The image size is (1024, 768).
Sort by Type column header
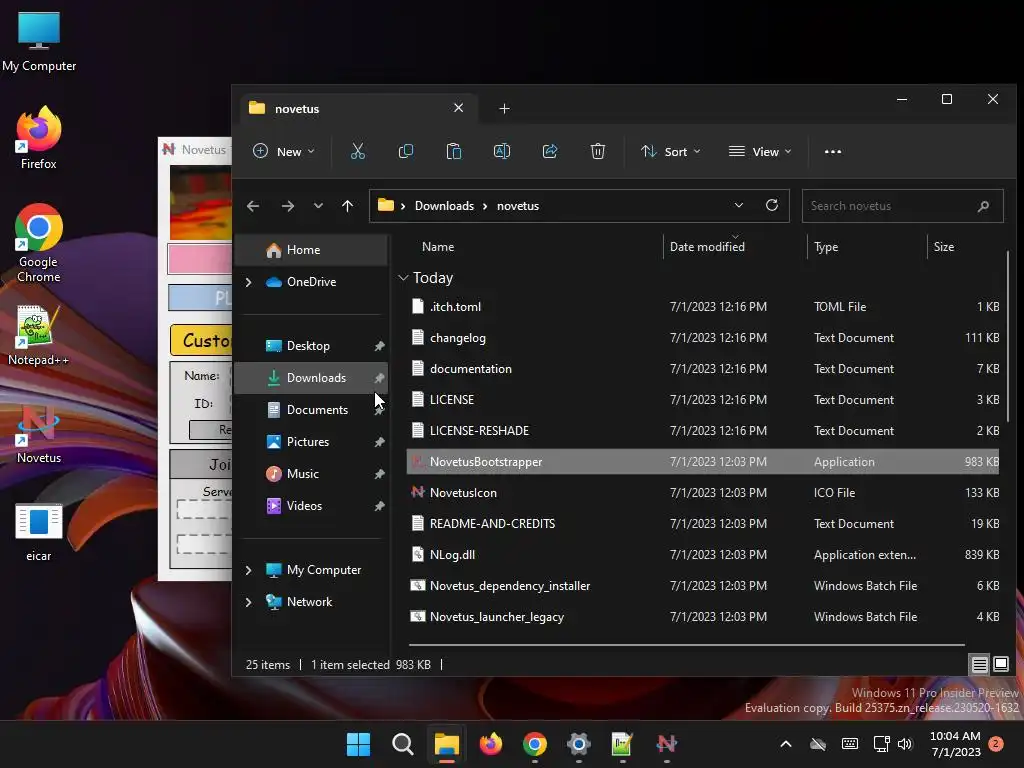[867, 247]
